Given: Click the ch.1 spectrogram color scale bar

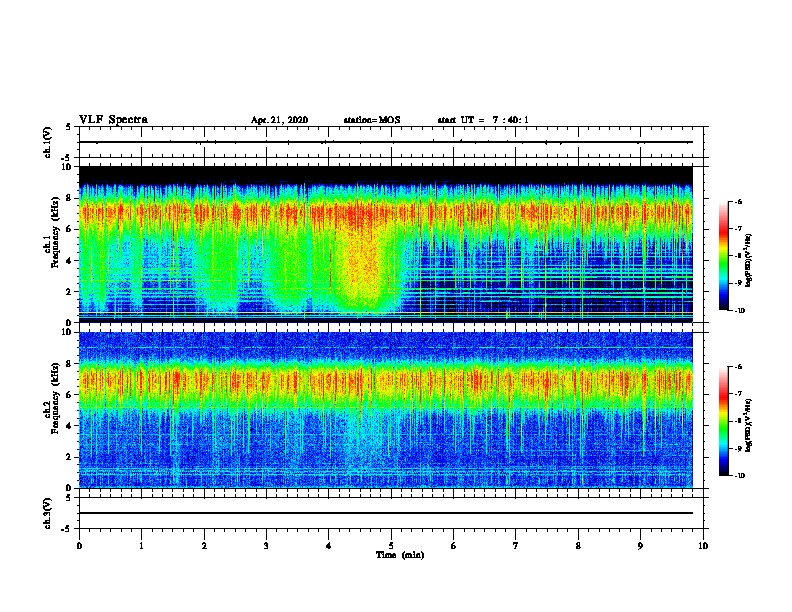Looking at the screenshot, I should point(724,256).
